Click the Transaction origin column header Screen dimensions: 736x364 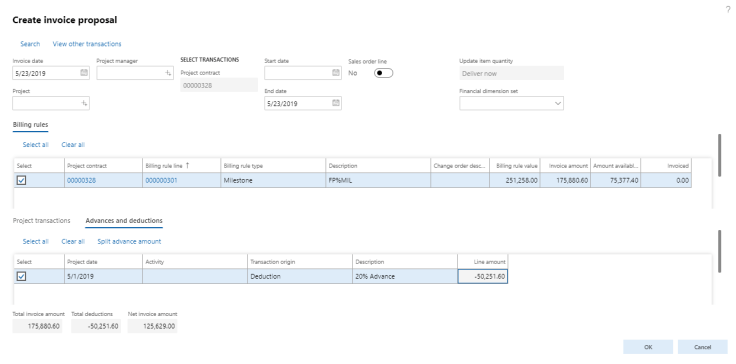(x=300, y=262)
